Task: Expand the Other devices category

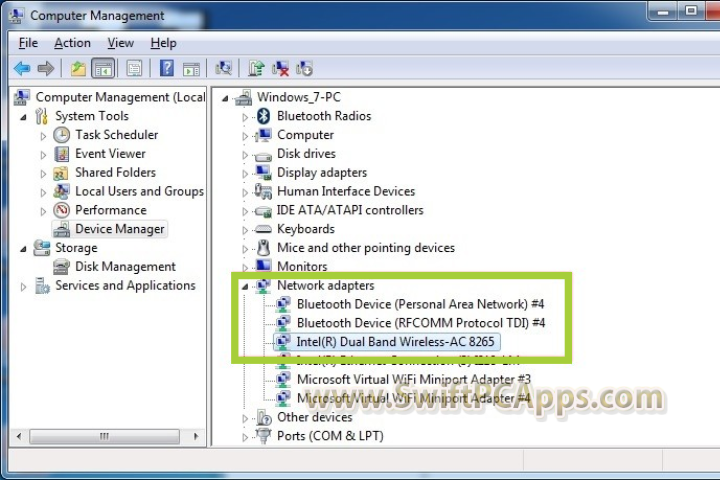Action: pyautogui.click(x=245, y=418)
